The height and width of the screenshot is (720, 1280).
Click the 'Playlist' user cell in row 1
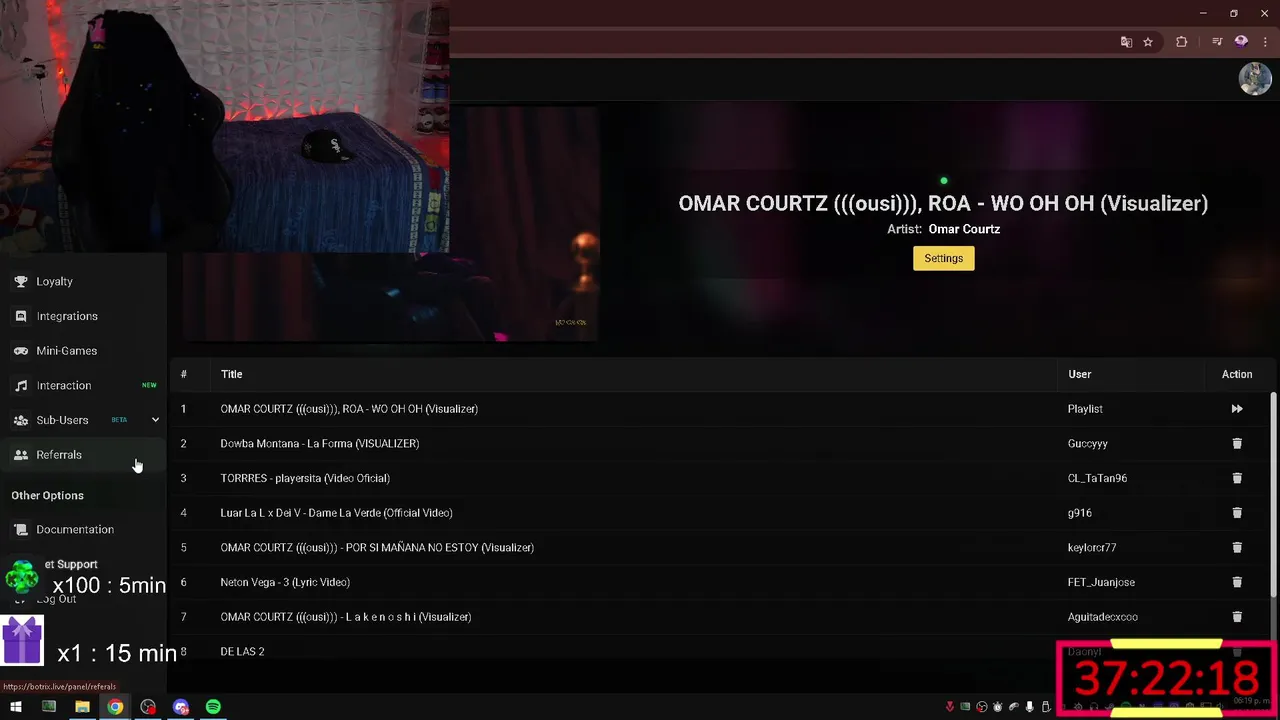point(1085,409)
